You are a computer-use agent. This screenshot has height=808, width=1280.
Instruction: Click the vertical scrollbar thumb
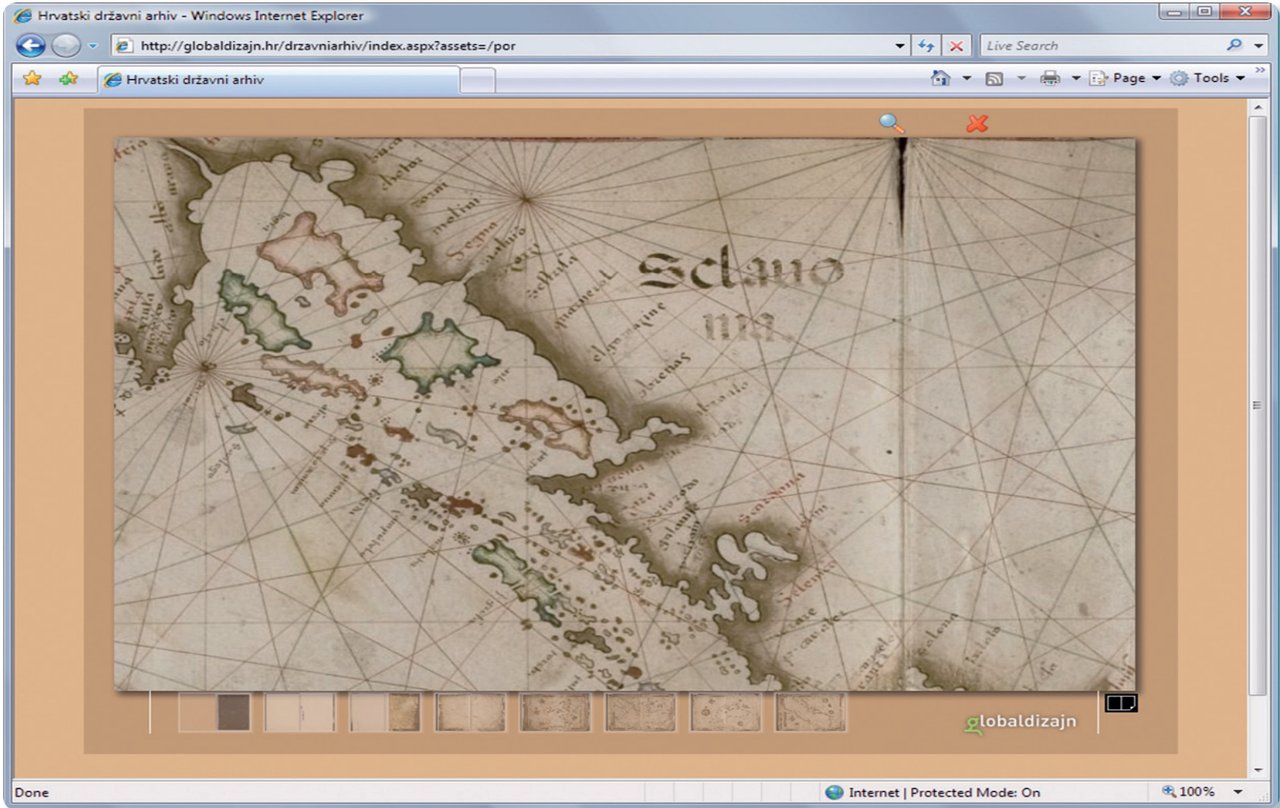point(1258,406)
